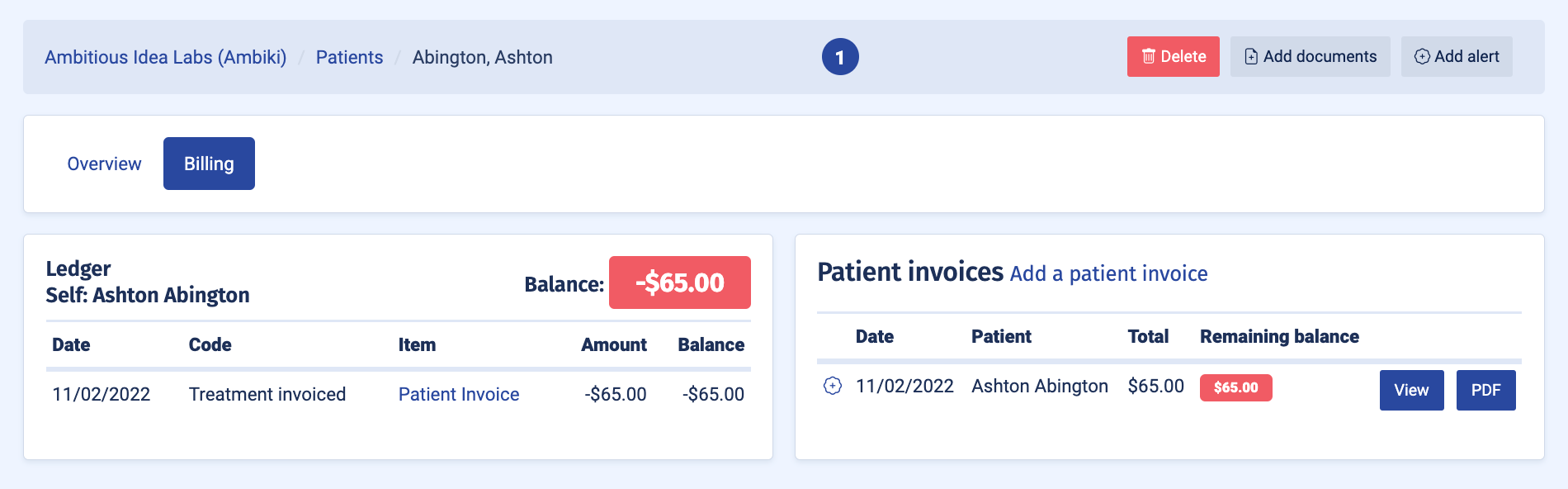1568x489 pixels.
Task: Click the red -$65.00 ledger balance box
Action: [x=680, y=282]
